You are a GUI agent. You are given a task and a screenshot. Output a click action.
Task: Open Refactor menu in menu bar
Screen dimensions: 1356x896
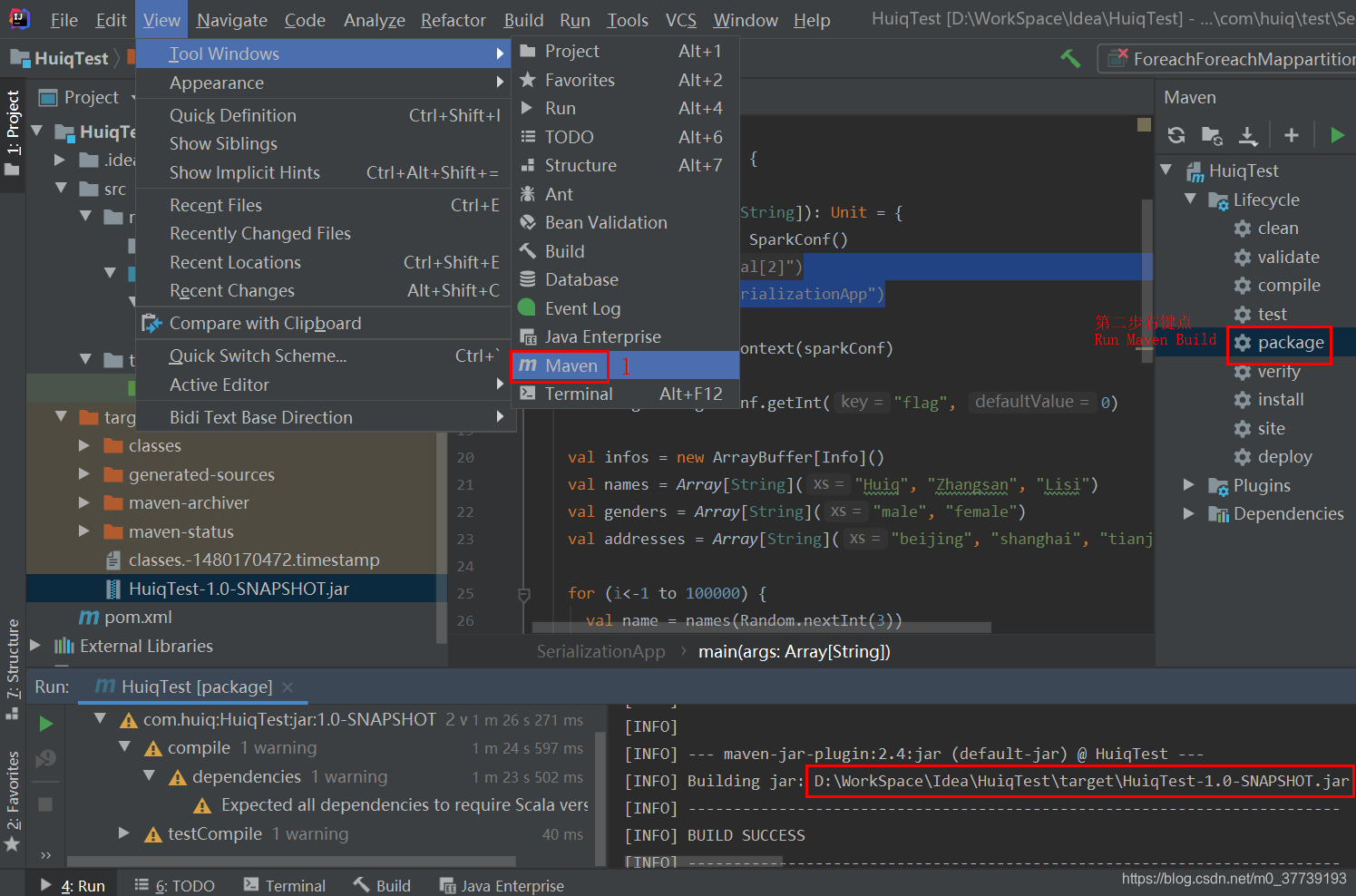coord(454,20)
